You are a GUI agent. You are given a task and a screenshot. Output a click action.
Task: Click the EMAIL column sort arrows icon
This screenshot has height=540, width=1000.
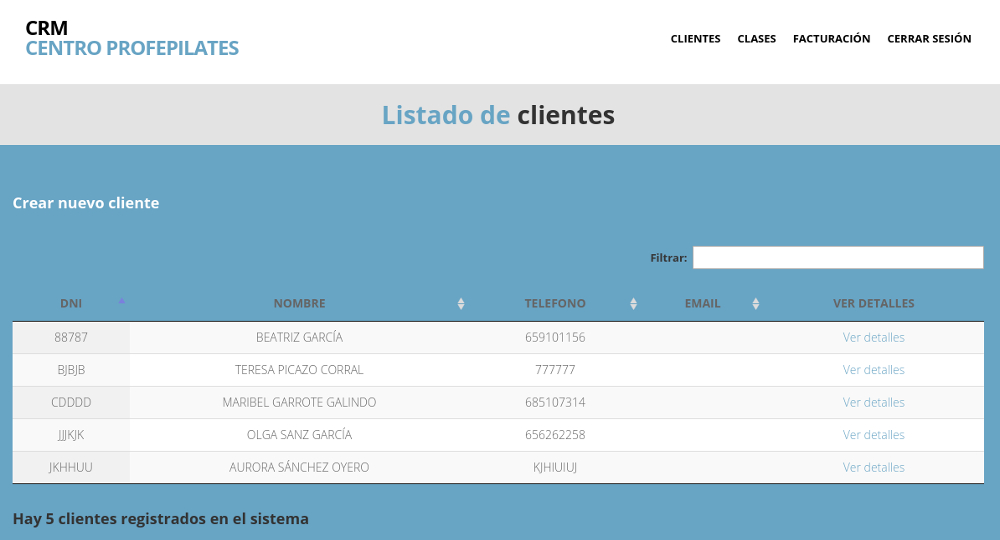point(756,304)
